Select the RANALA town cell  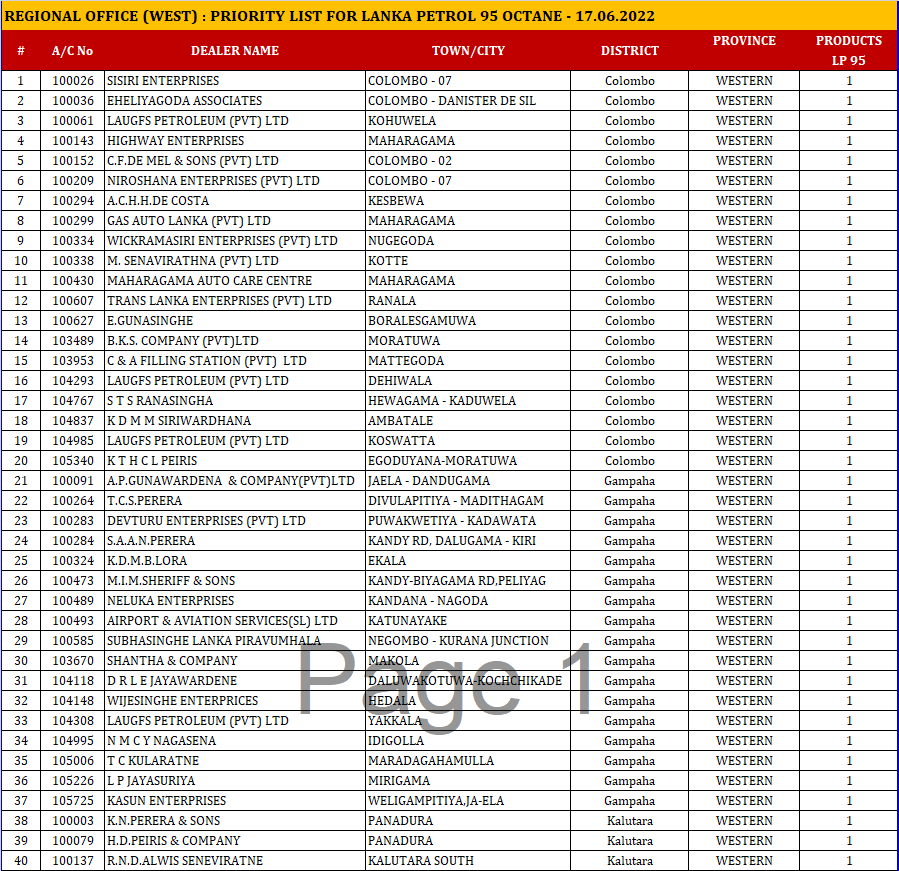pyautogui.click(x=468, y=301)
